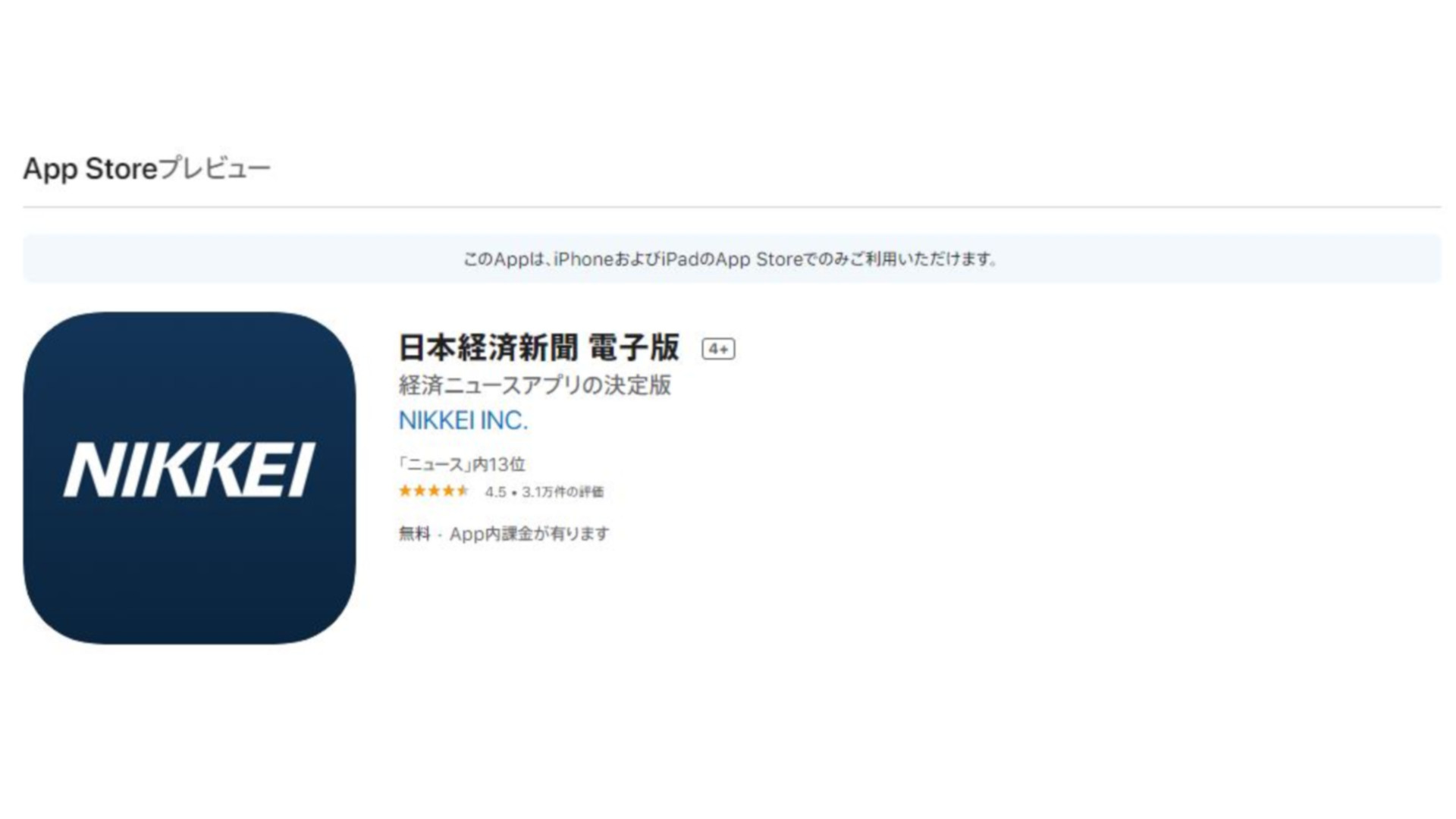Click the 日本経済新聞 電子版 app title

[539, 348]
